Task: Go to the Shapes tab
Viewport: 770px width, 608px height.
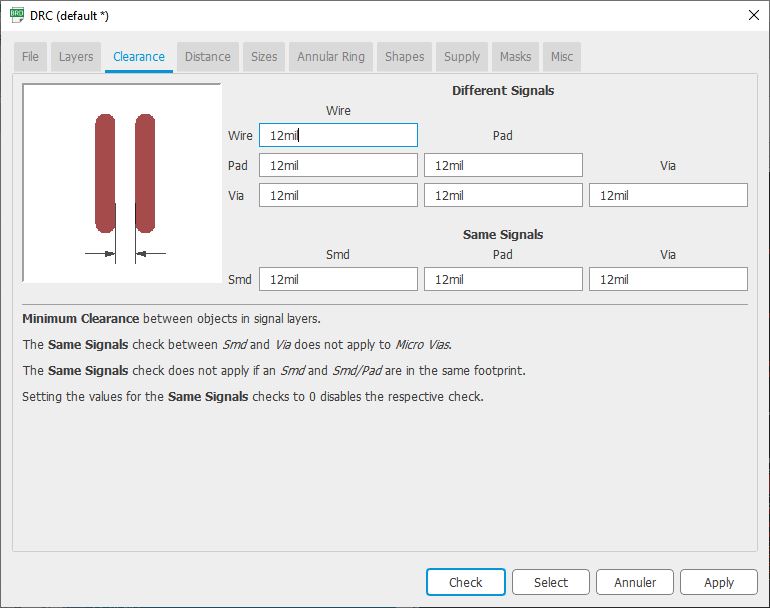Action: (x=405, y=57)
